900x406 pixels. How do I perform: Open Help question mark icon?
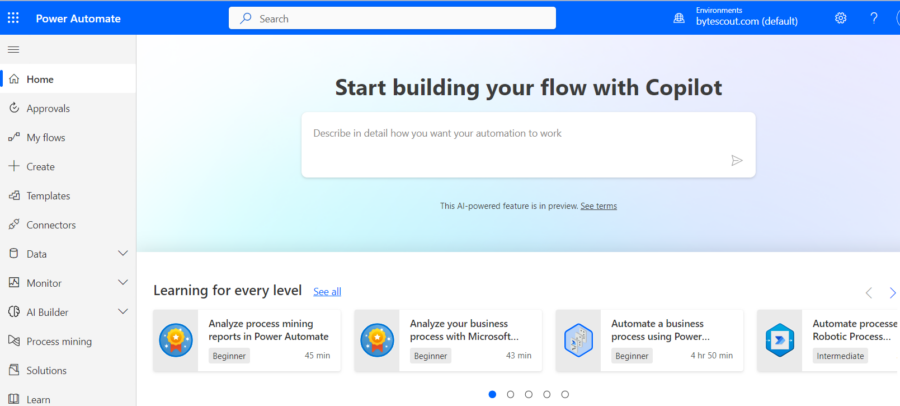[x=874, y=18]
